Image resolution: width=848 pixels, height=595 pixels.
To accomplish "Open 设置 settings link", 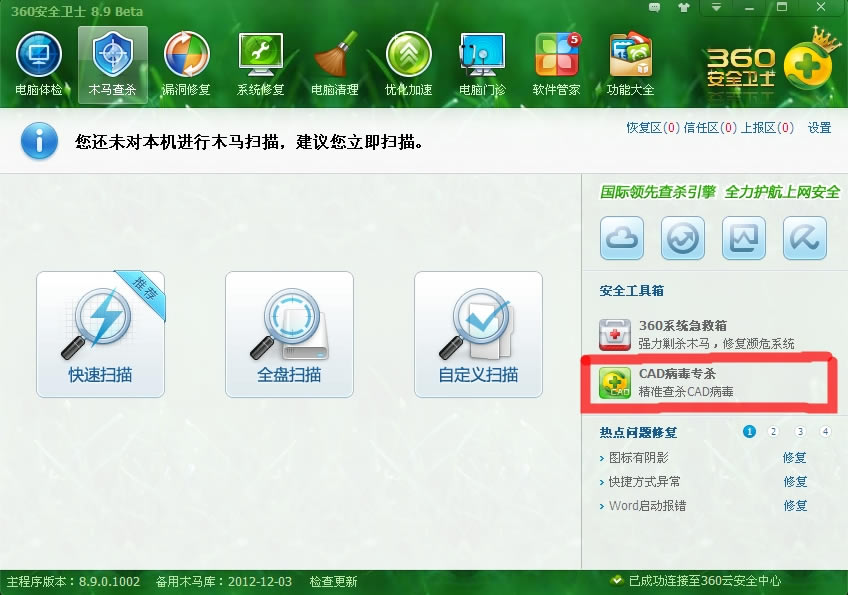I will tap(819, 128).
